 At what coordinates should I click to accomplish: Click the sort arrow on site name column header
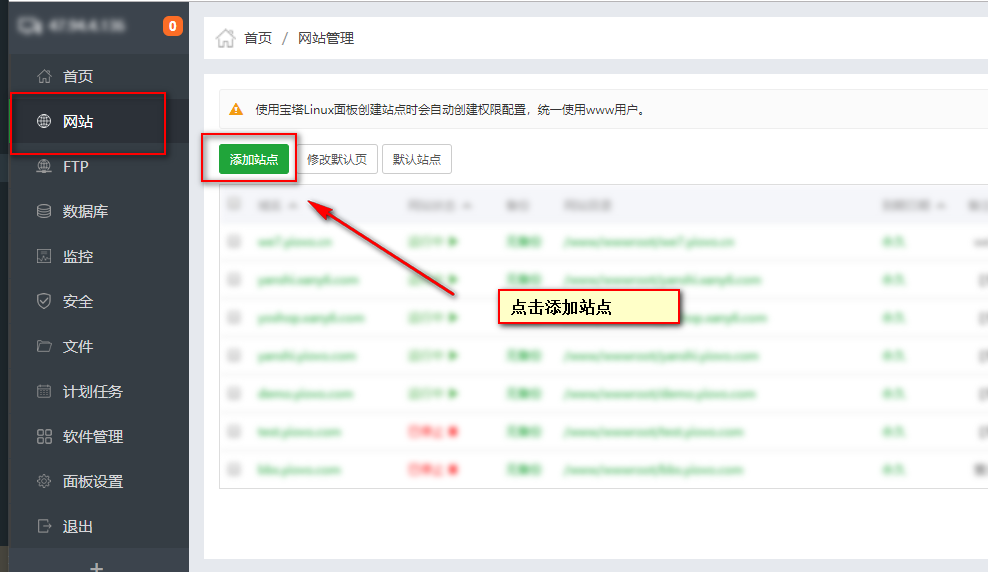click(x=294, y=206)
